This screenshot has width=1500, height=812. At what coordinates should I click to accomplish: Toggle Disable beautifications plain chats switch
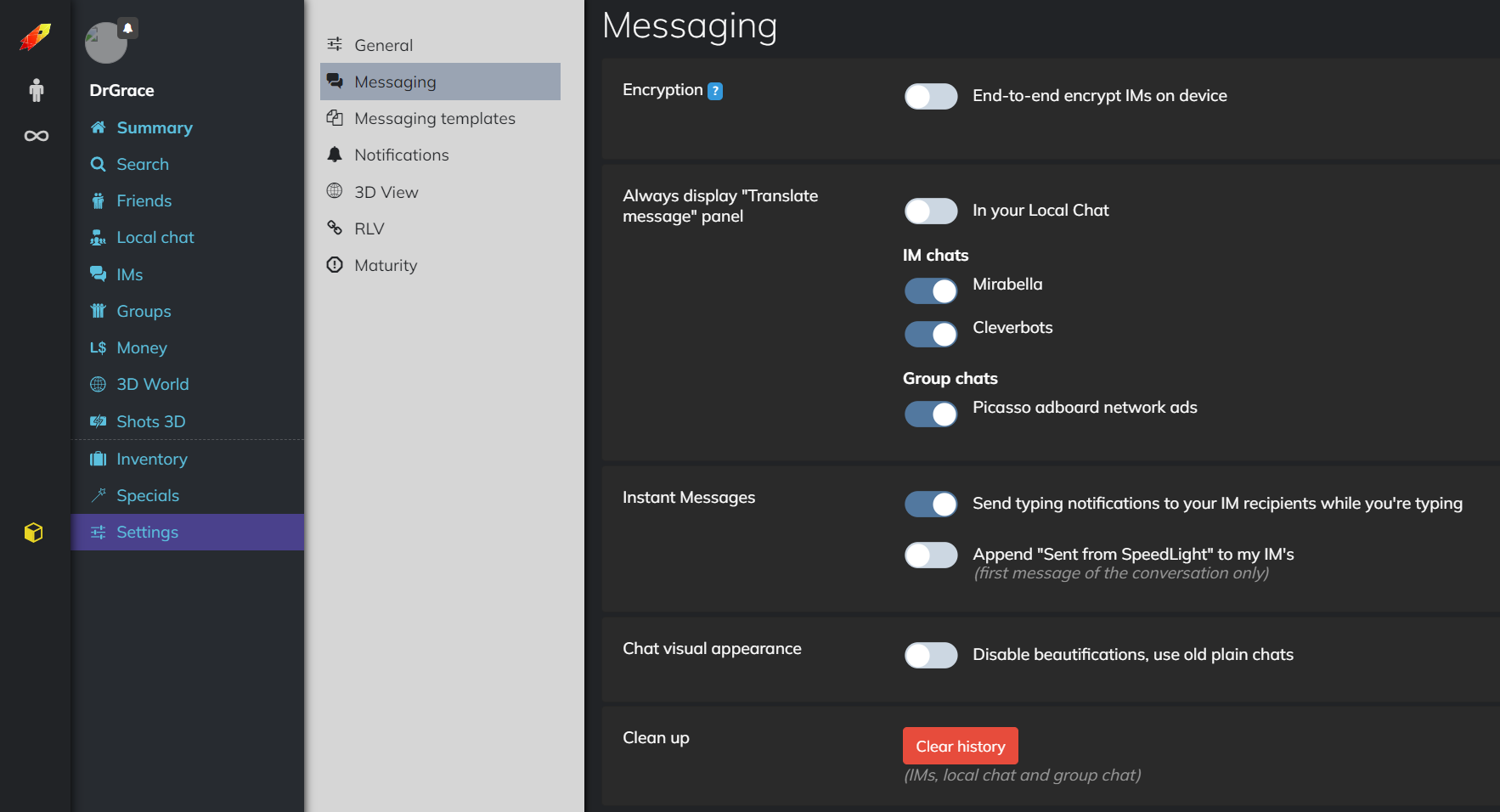(x=931, y=655)
